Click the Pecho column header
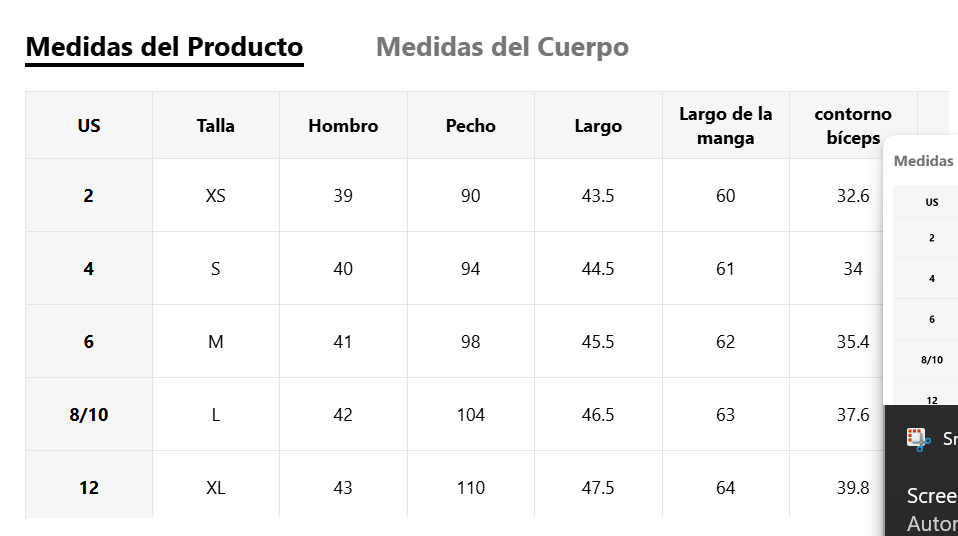This screenshot has width=958, height=536. (x=470, y=125)
